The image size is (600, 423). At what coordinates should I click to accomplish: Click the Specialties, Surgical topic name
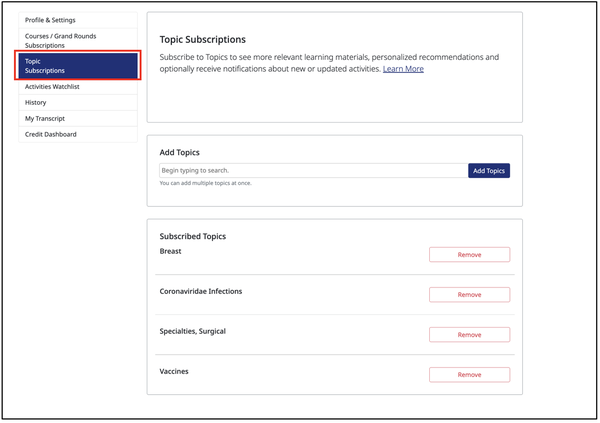(x=192, y=332)
